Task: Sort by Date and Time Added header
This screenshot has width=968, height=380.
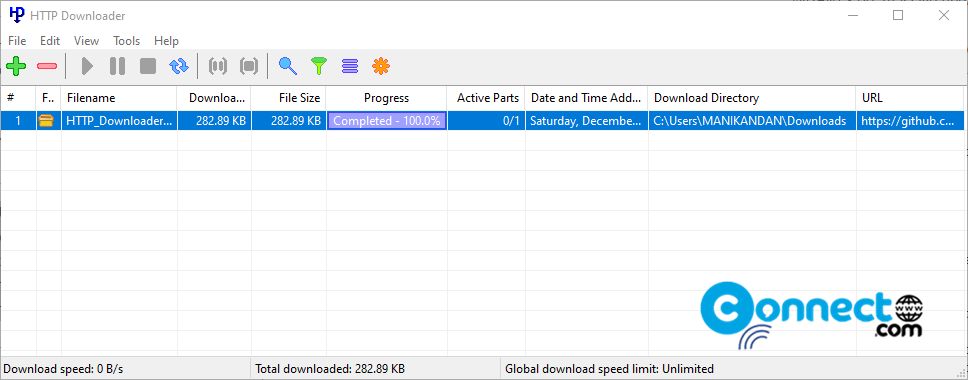Action: pyautogui.click(x=586, y=98)
